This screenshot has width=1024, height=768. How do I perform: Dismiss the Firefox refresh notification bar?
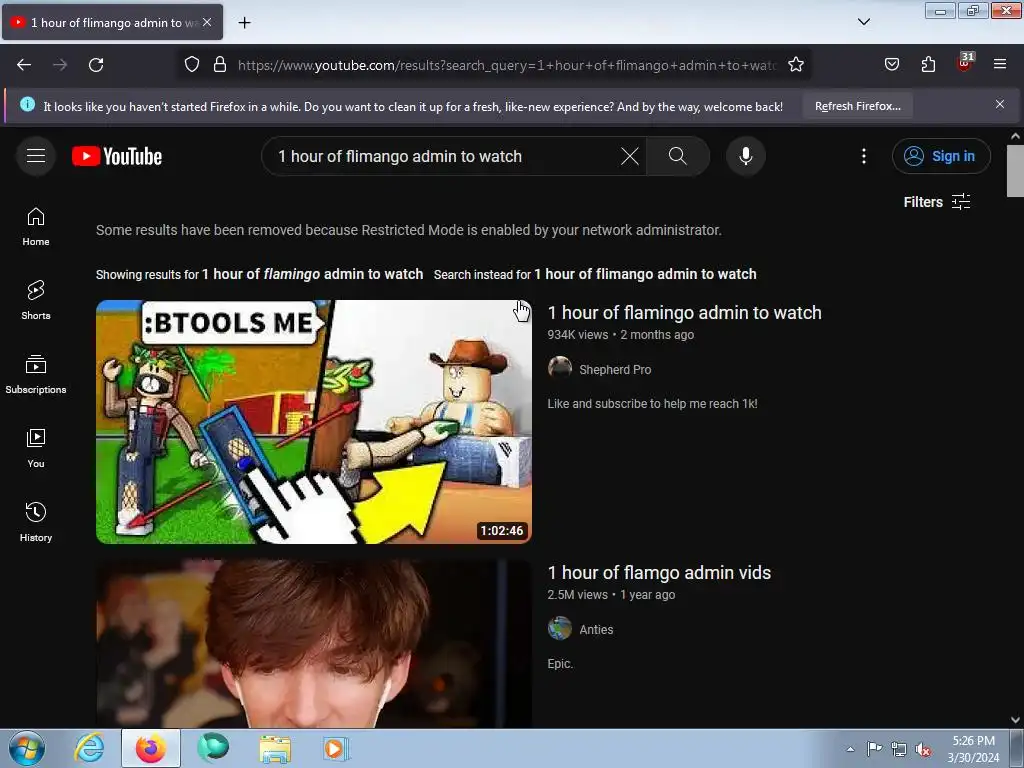tap(1000, 104)
